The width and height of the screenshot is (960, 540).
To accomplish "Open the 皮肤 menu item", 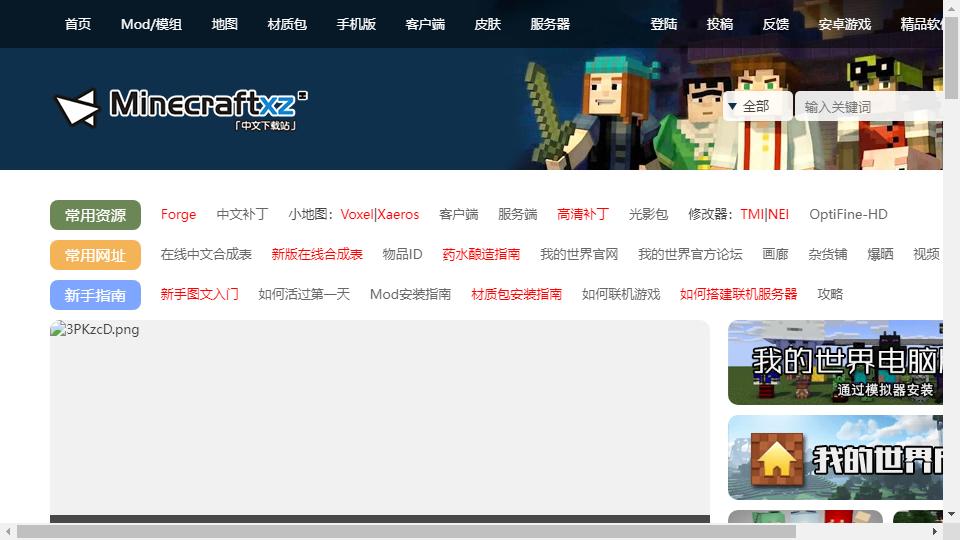I will pyautogui.click(x=487, y=24).
